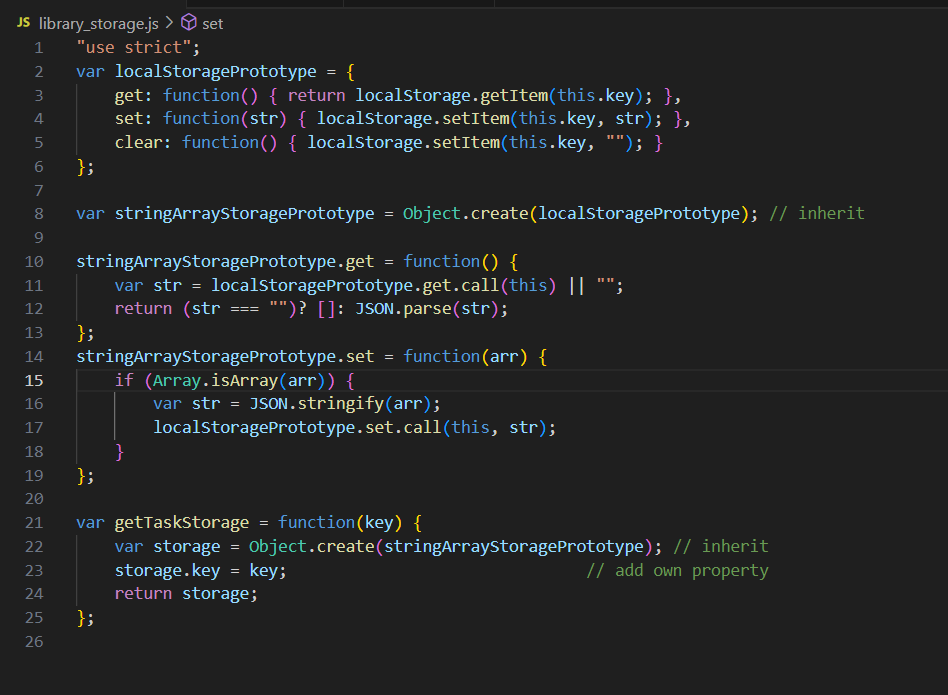Click 'get.call' on line 11
The image size is (948, 695).
[461, 285]
